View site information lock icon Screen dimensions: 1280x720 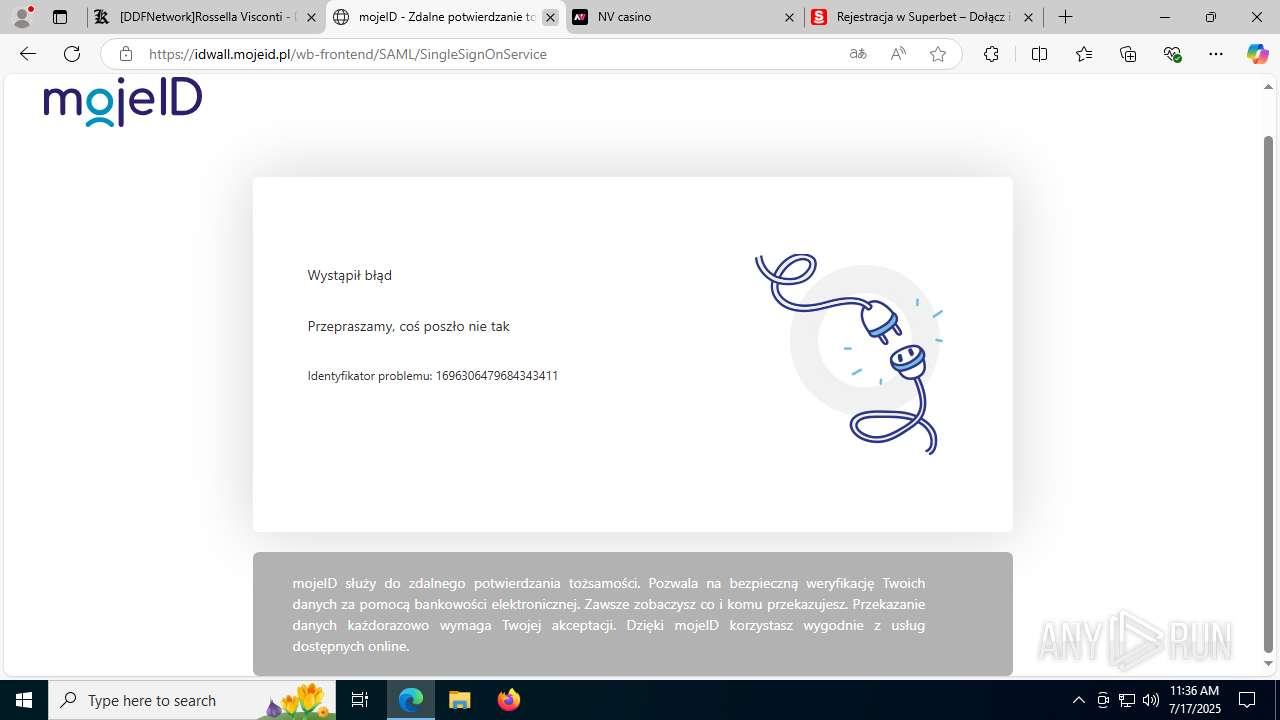(126, 54)
